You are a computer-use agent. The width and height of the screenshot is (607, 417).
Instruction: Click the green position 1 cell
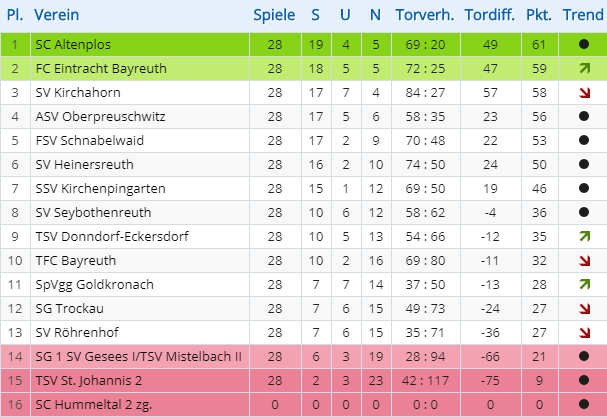(15, 45)
